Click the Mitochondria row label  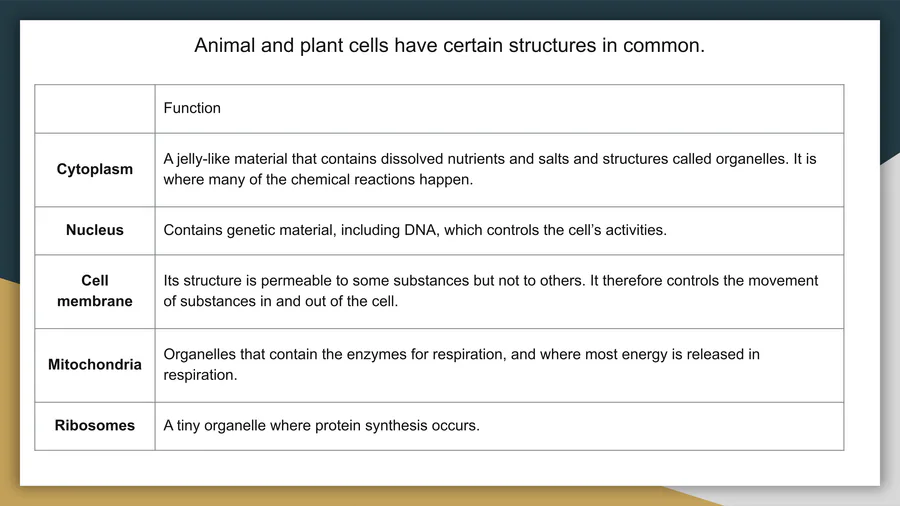[95, 364]
